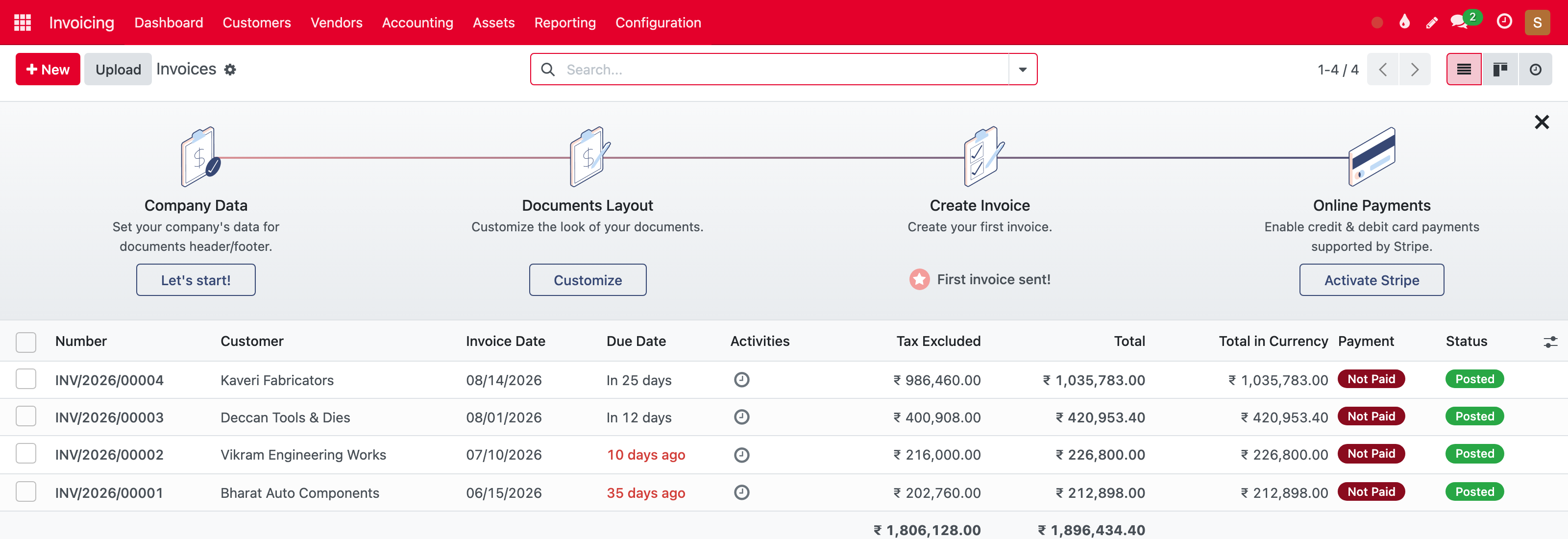The image size is (1568, 539).
Task: Select checkbox for INV/2026/00004
Action: 25,379
